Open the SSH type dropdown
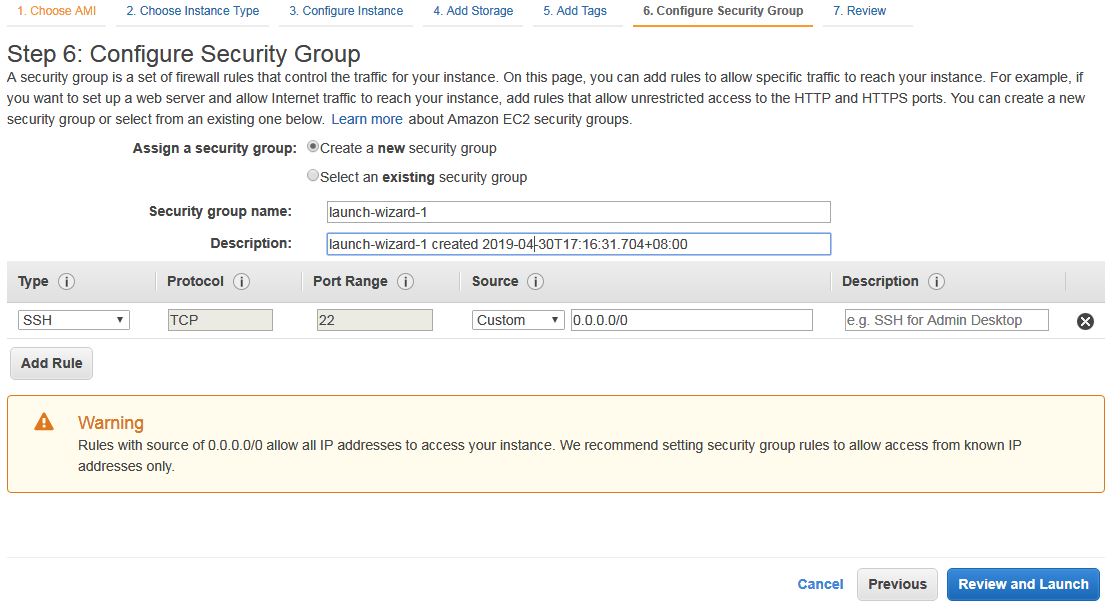 74,320
